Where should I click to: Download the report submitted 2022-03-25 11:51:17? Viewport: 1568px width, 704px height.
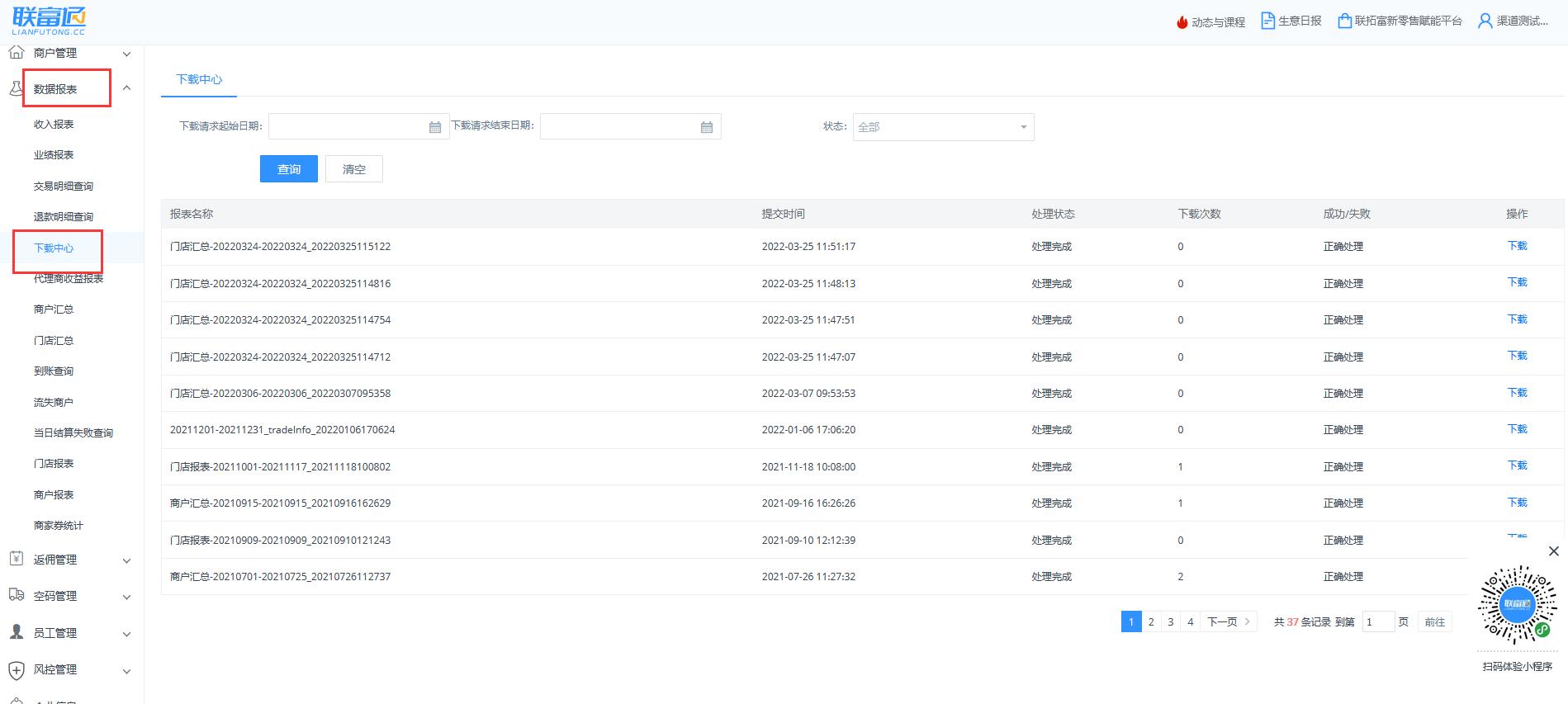(x=1518, y=245)
